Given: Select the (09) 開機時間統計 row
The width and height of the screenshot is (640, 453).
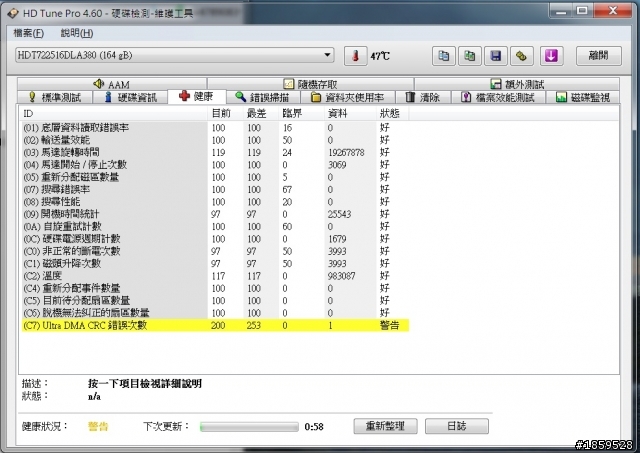Looking at the screenshot, I should 215,214.
